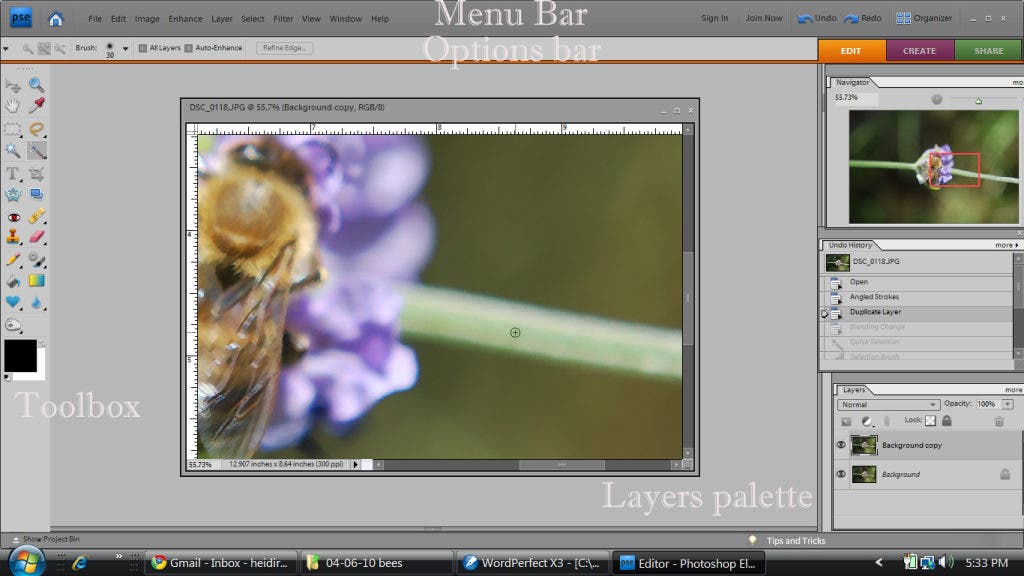1024x576 pixels.
Task: Switch to the CREATE tab
Action: pyautogui.click(x=919, y=51)
